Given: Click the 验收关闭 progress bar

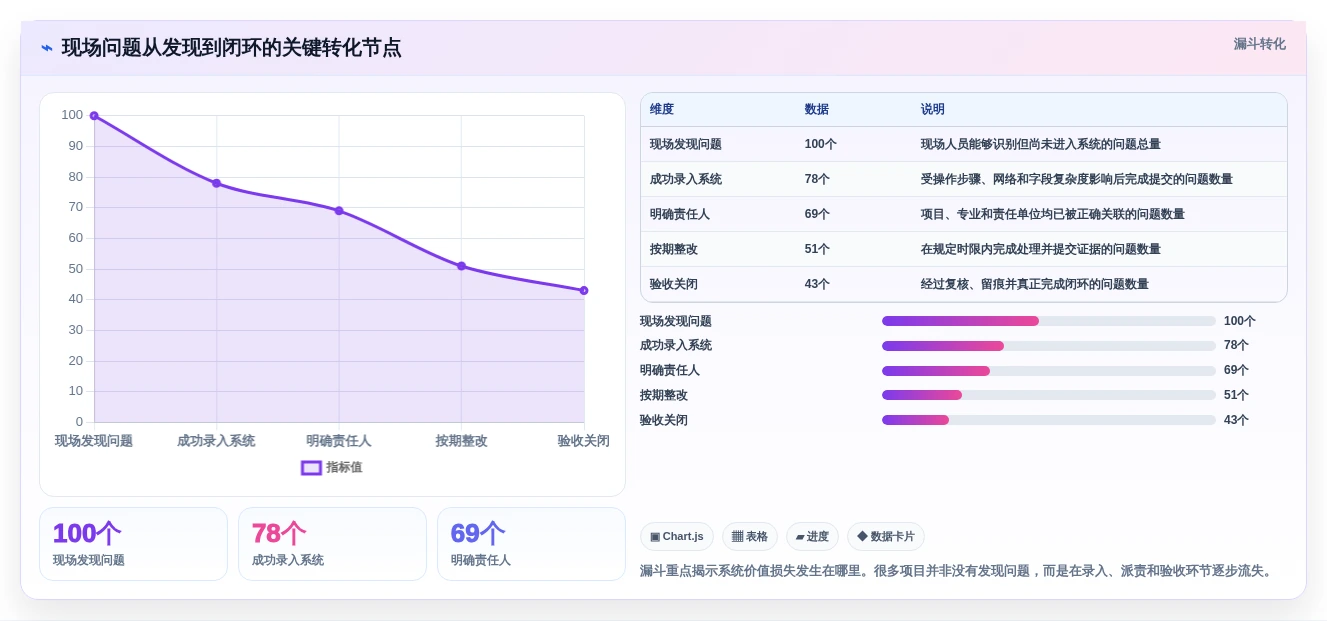Looking at the screenshot, I should tap(1049, 420).
